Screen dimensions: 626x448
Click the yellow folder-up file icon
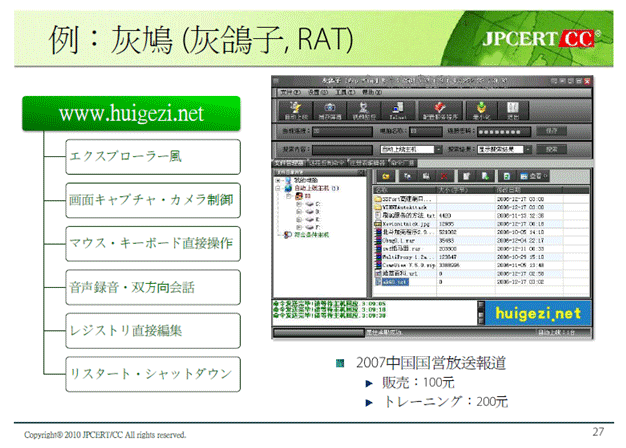point(386,176)
